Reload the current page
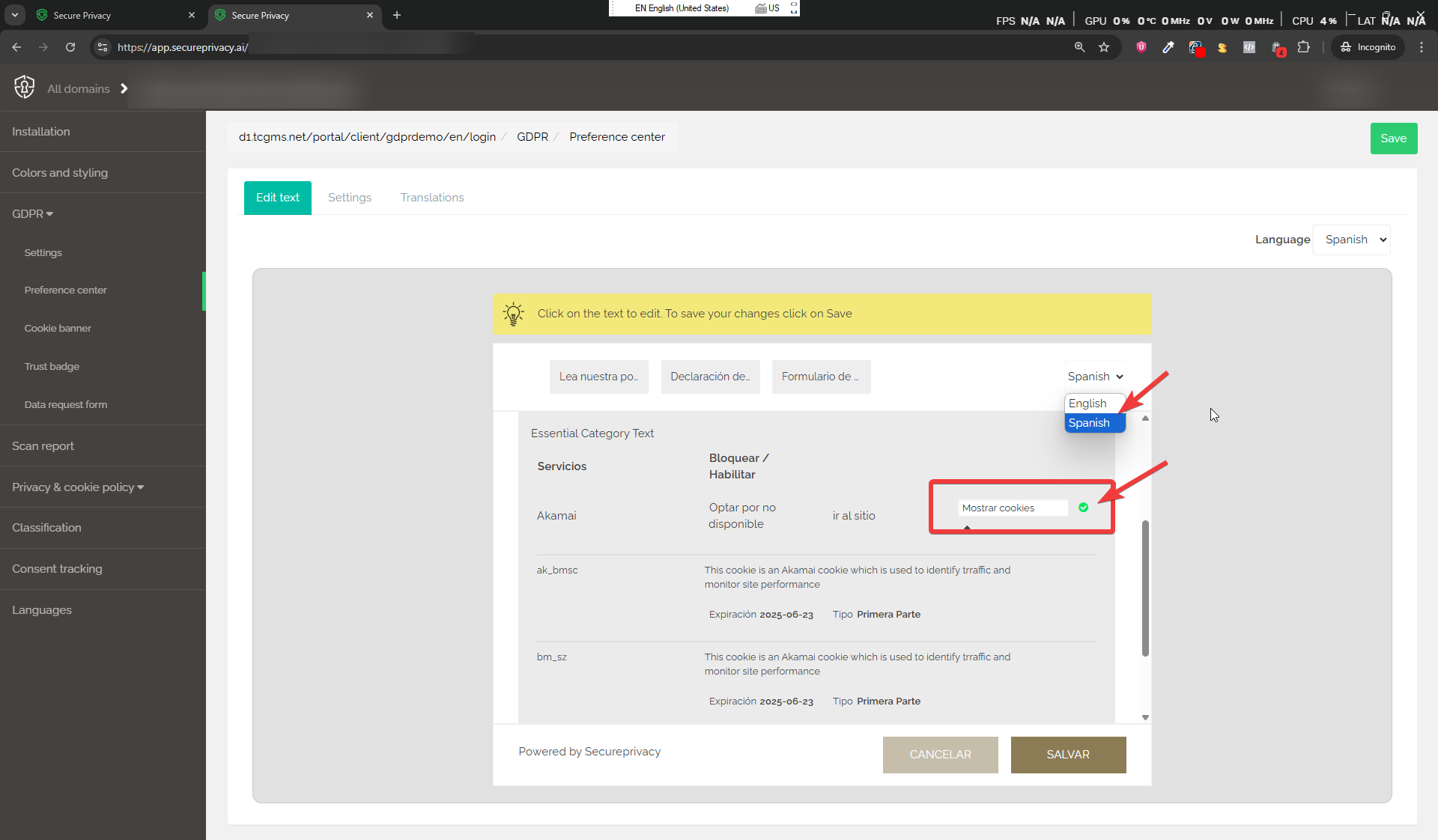The height and width of the screenshot is (840, 1438). pos(70,47)
